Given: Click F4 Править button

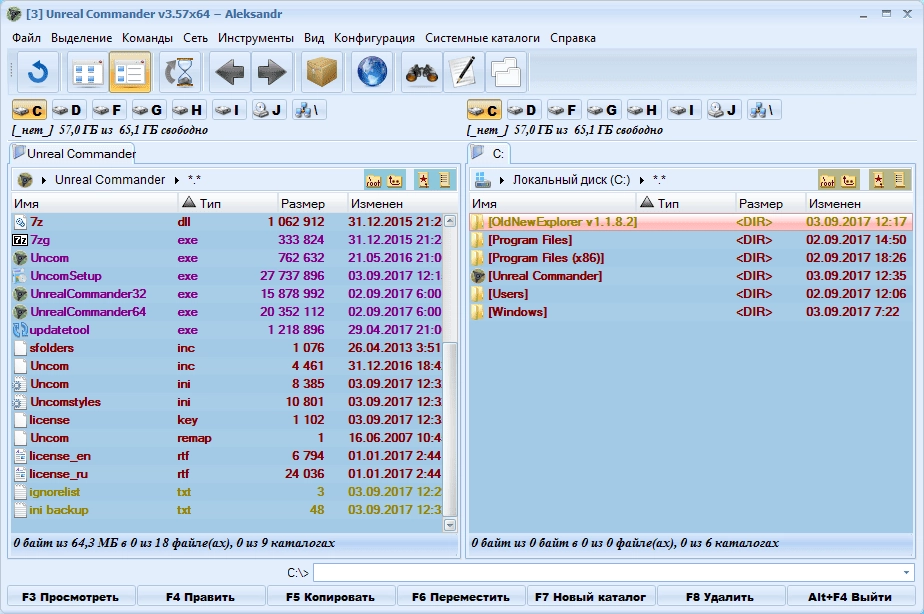Looking at the screenshot, I should (200, 597).
